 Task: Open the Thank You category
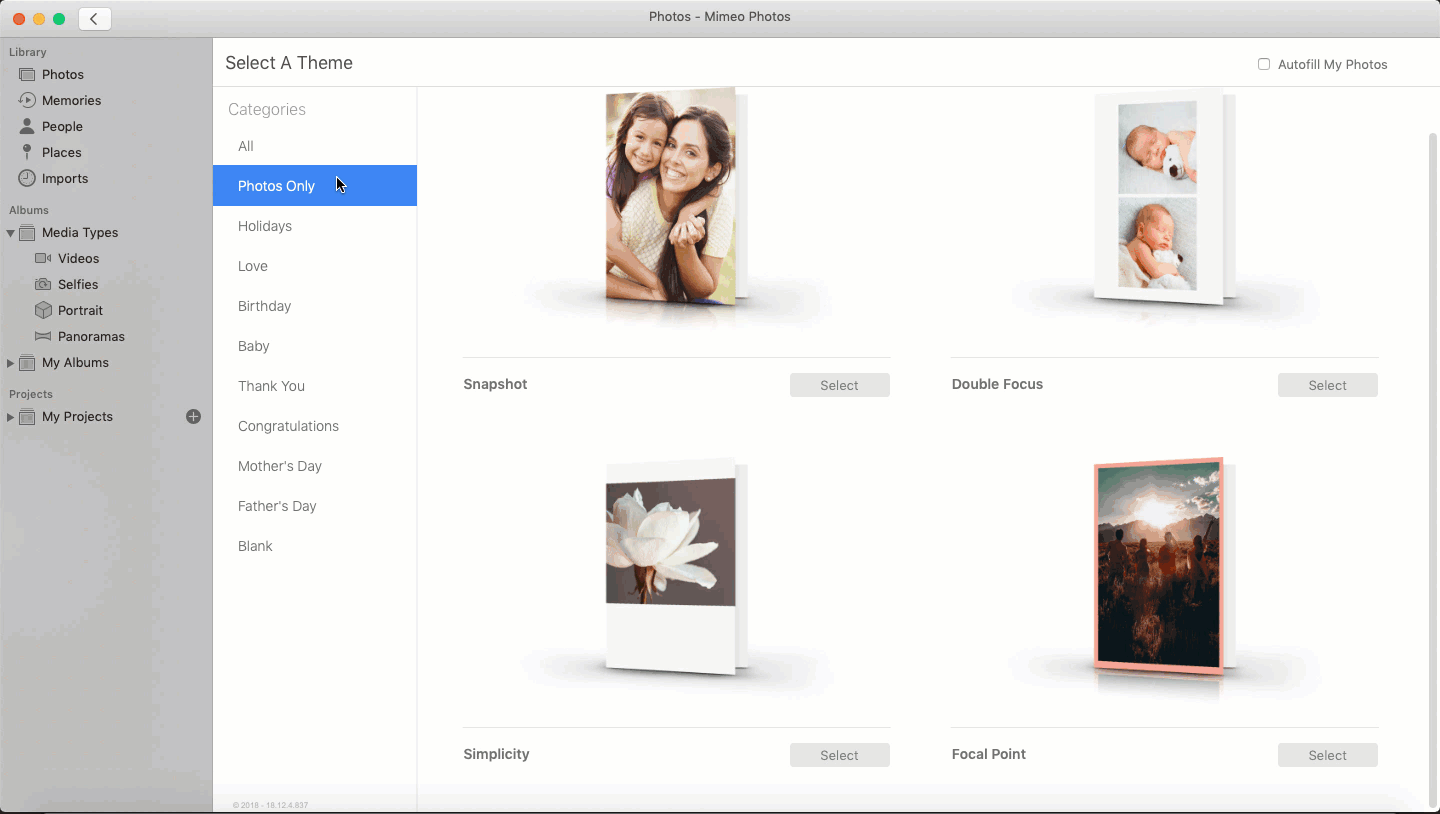coord(315,386)
